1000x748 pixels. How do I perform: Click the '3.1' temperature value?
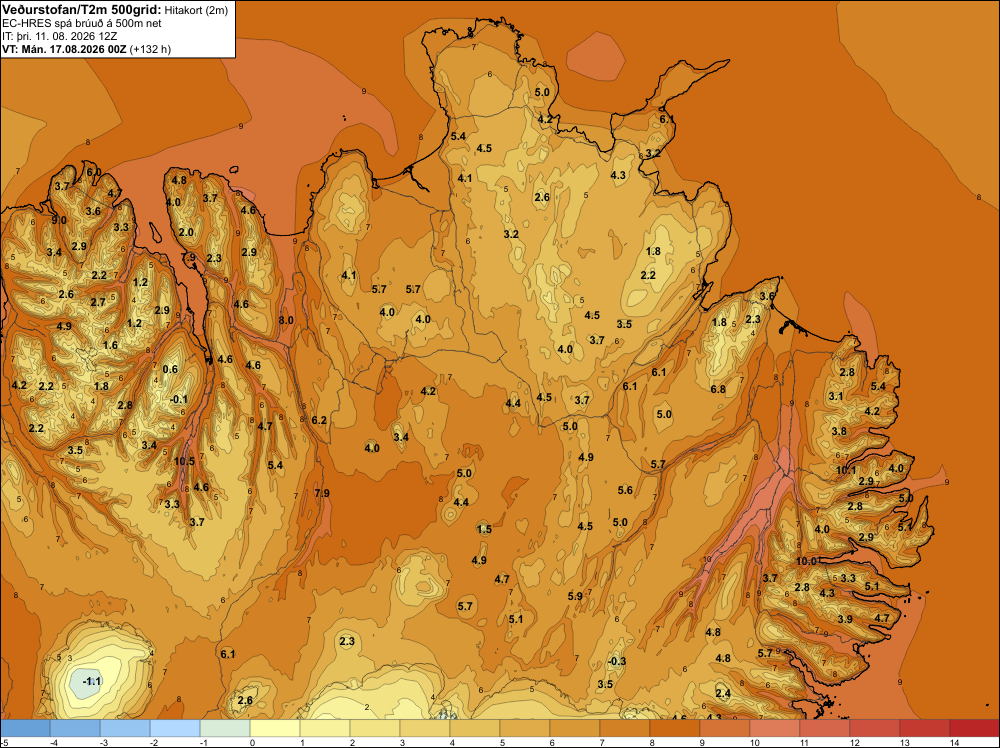[835, 396]
